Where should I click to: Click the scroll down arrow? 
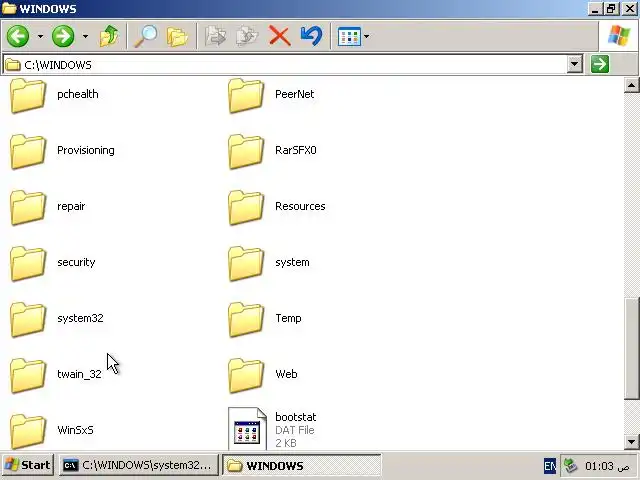[631, 441]
